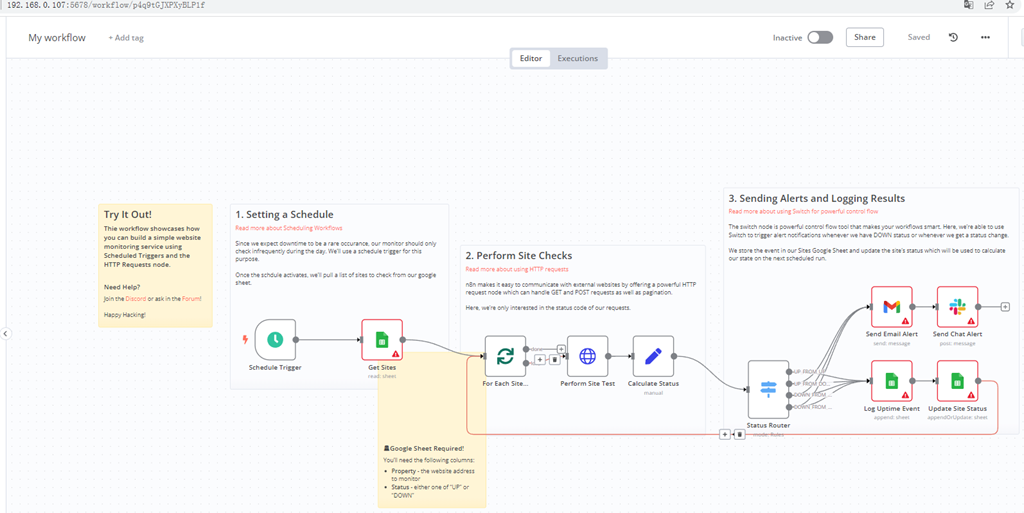Toggle the workflow Inactive switch
Screen dimensions: 1024x513
(820, 37)
